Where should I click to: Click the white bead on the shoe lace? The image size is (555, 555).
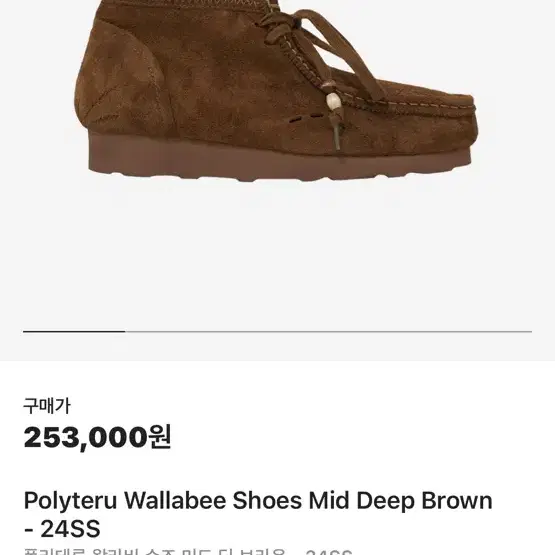tap(333, 102)
